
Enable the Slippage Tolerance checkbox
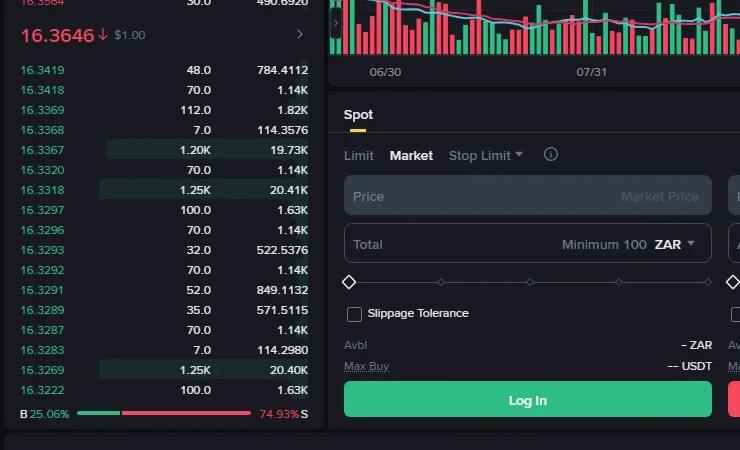click(x=354, y=314)
